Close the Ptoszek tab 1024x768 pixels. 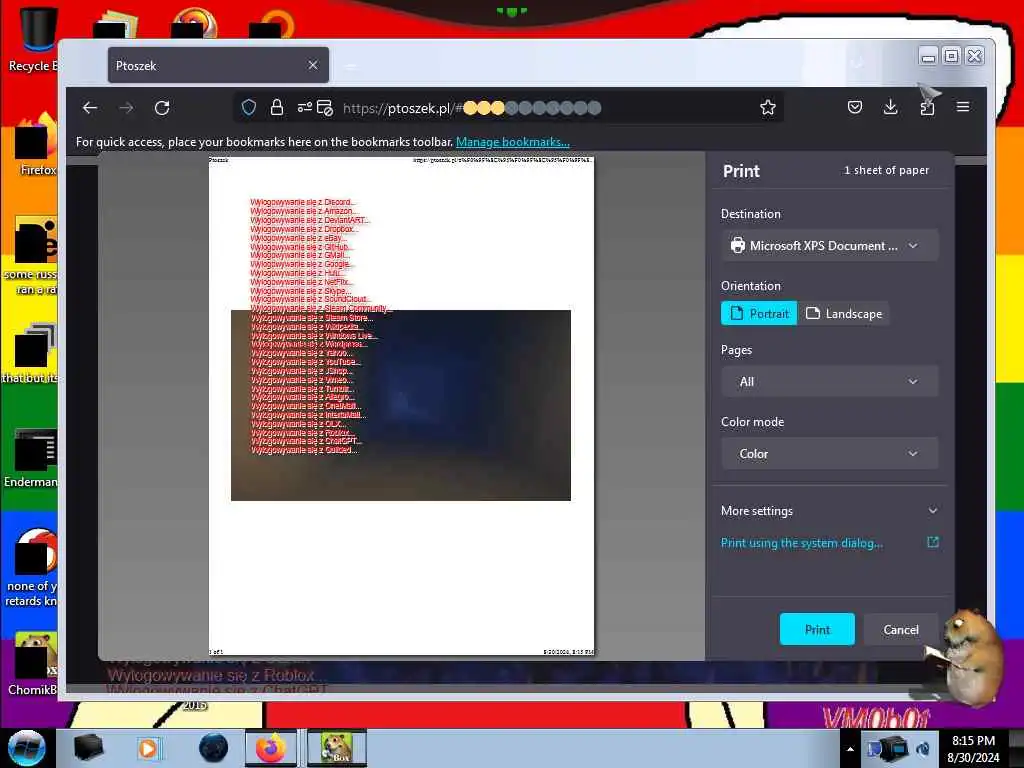(313, 65)
